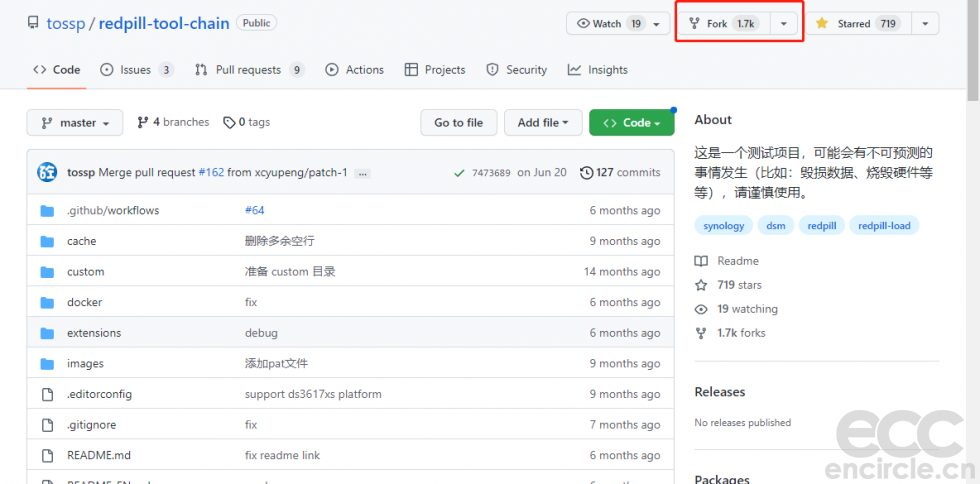Viewport: 980px width, 484px height.
Task: Open the redpill-tool-chain repository link
Action: click(x=164, y=24)
